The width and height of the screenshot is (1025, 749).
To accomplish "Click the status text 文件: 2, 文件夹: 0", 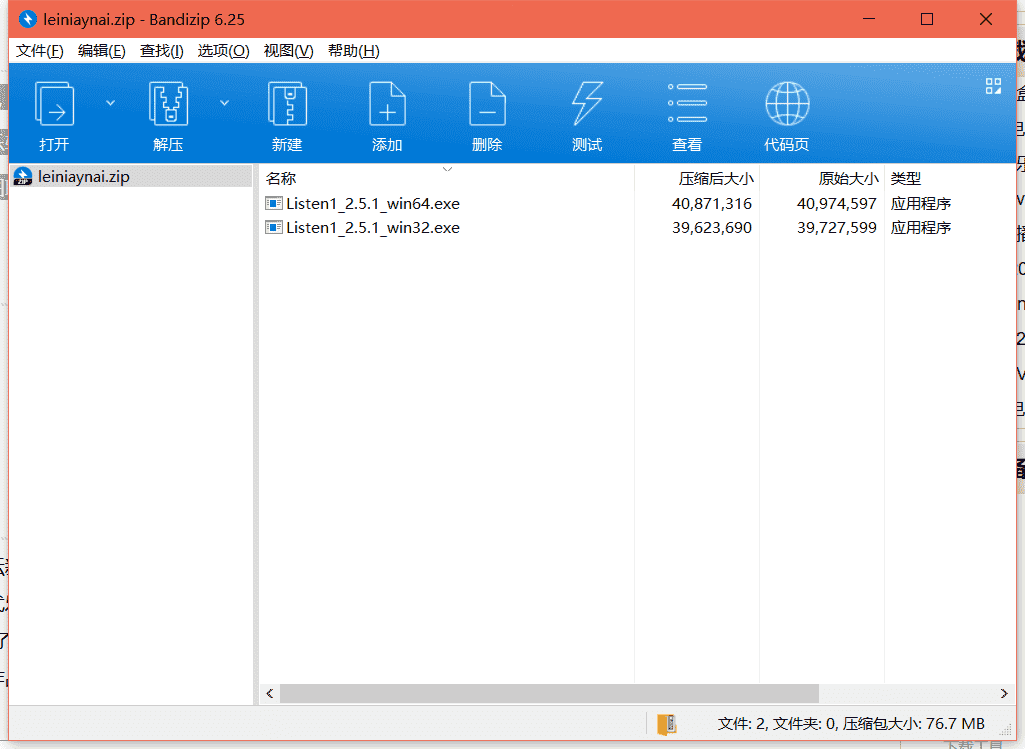I will [777, 724].
